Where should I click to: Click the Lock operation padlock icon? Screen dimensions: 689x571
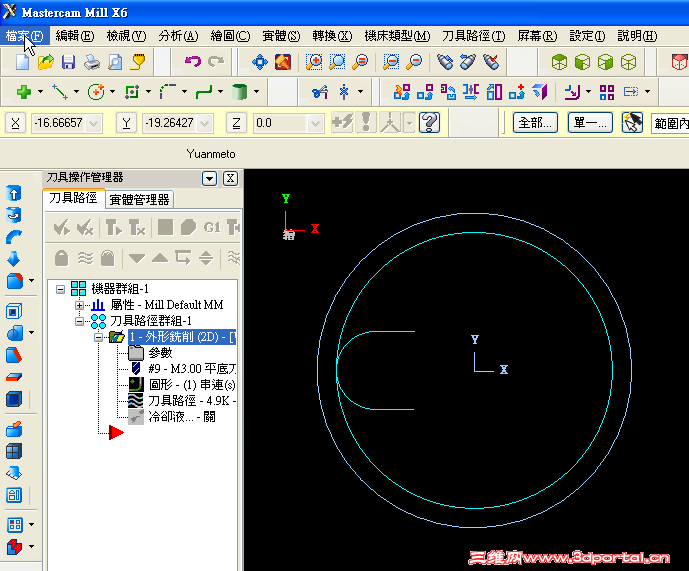coord(62,258)
